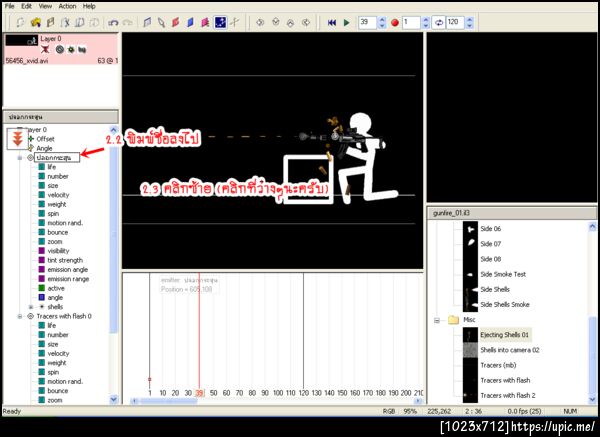Select Side Smoke Test in library
Screen dimensions: 600x437
[x=503, y=274]
